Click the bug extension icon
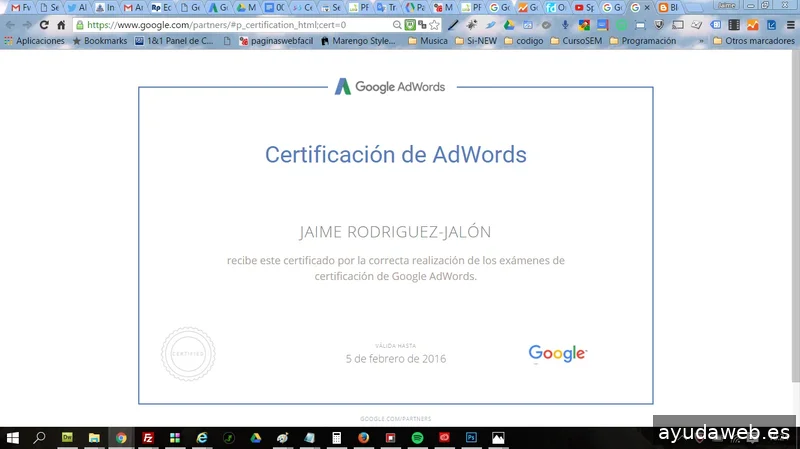800x449 pixels. click(x=471, y=24)
